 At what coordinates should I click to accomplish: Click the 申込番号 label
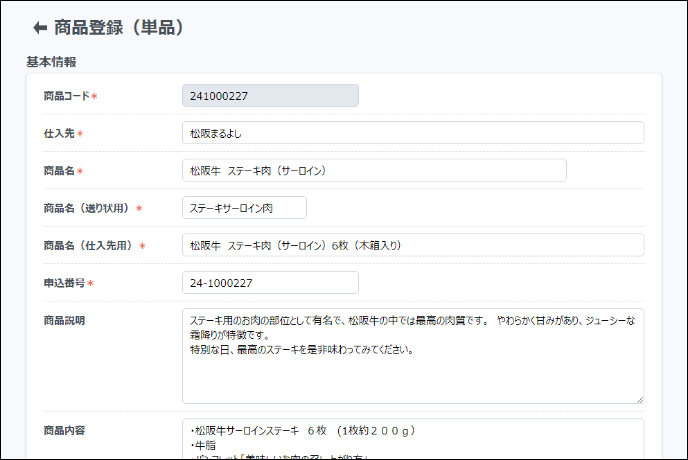coord(65,283)
